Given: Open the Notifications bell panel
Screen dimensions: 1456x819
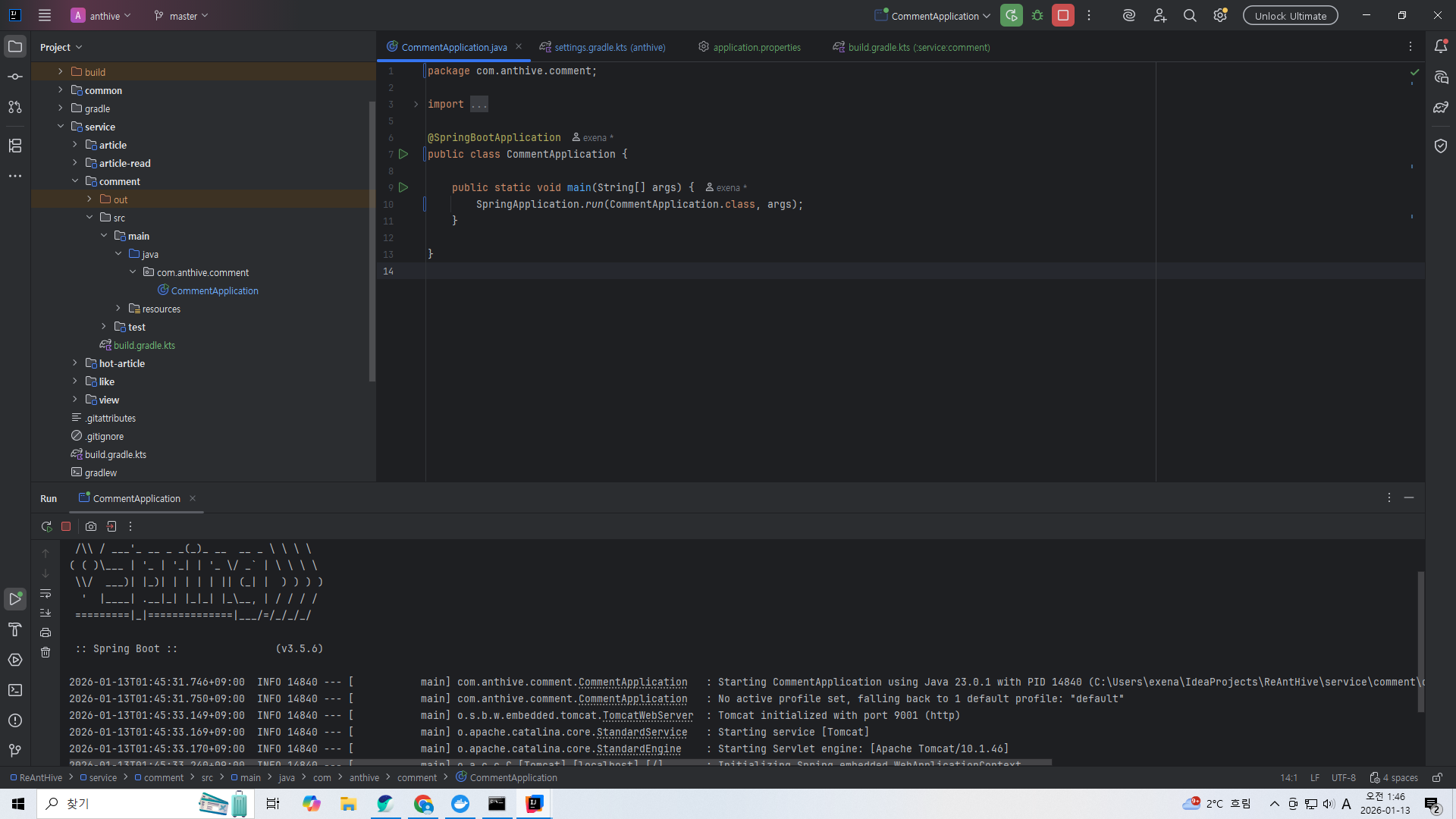Looking at the screenshot, I should pos(1441,47).
